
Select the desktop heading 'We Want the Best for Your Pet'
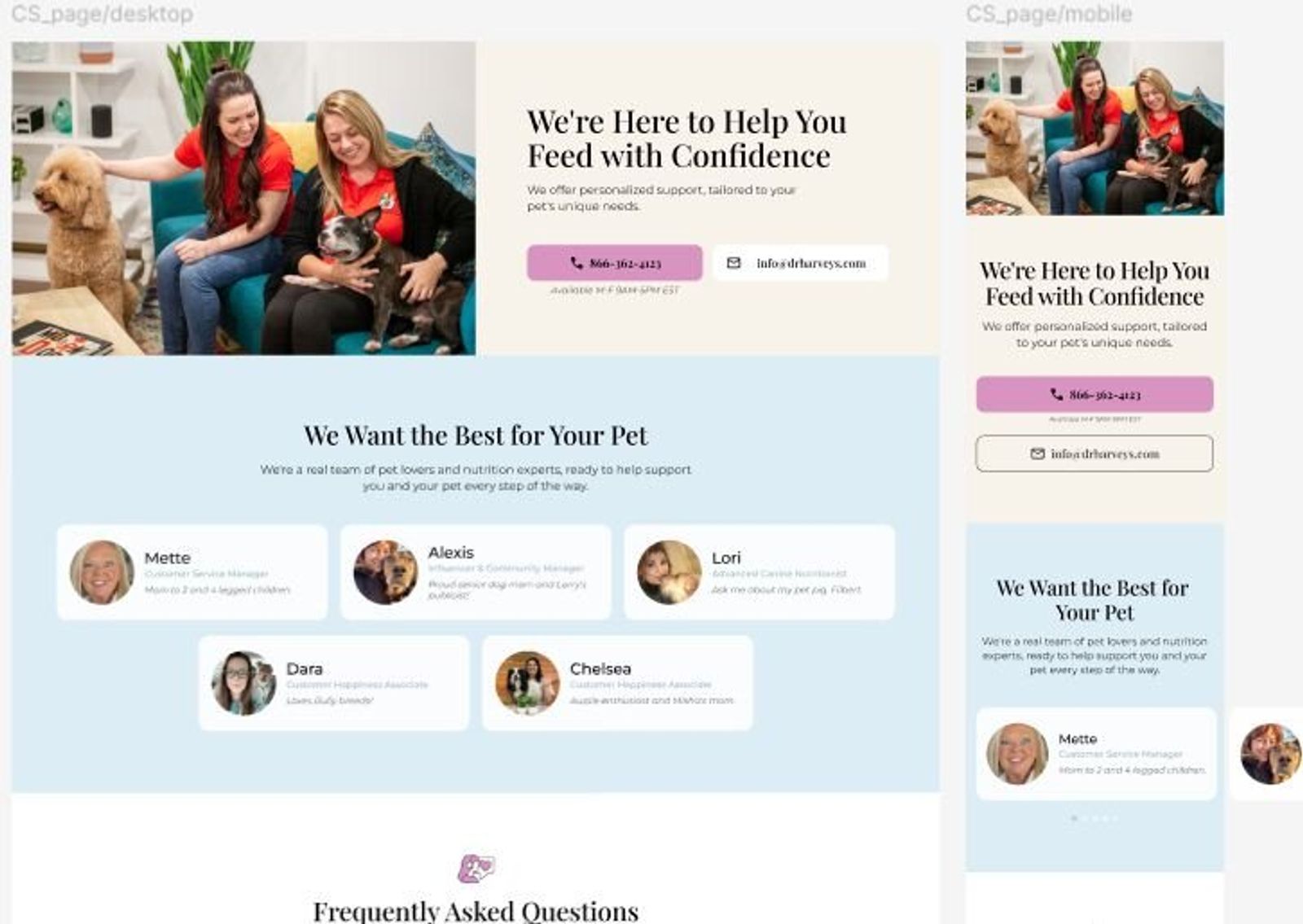(x=476, y=436)
